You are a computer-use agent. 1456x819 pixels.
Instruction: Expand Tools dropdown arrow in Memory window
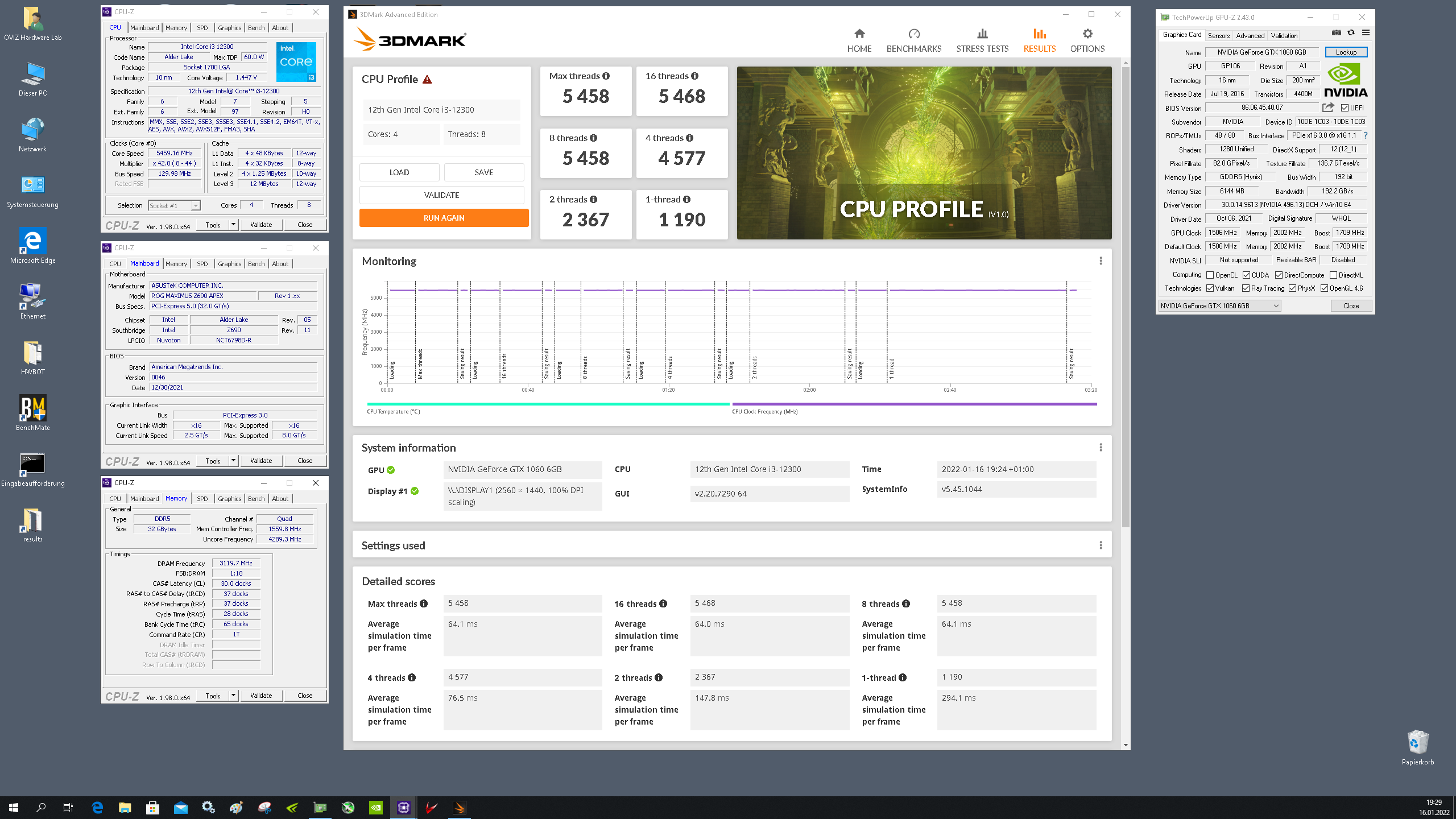click(x=233, y=696)
